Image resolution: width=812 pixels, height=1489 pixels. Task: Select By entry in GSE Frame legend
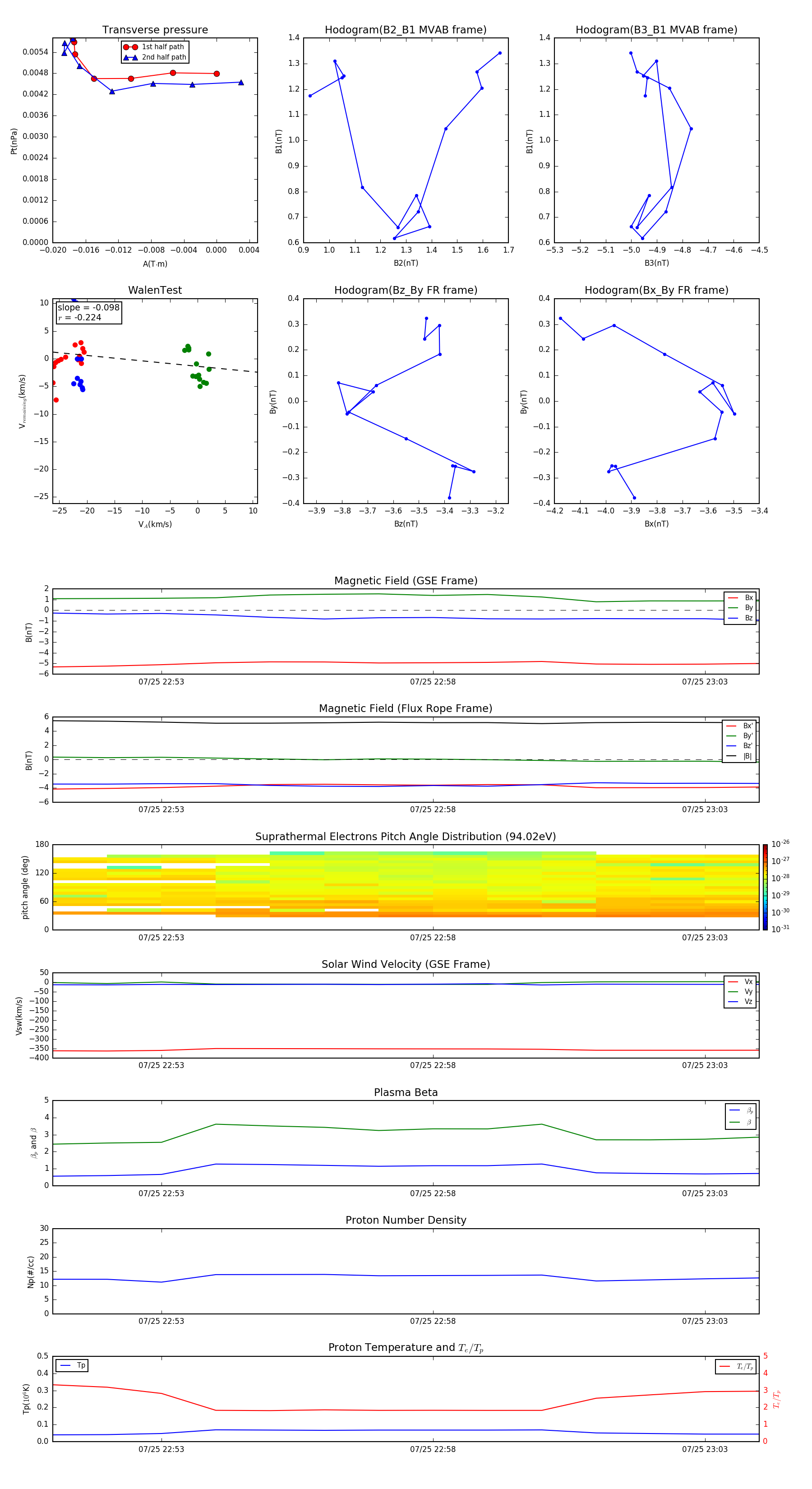point(740,608)
